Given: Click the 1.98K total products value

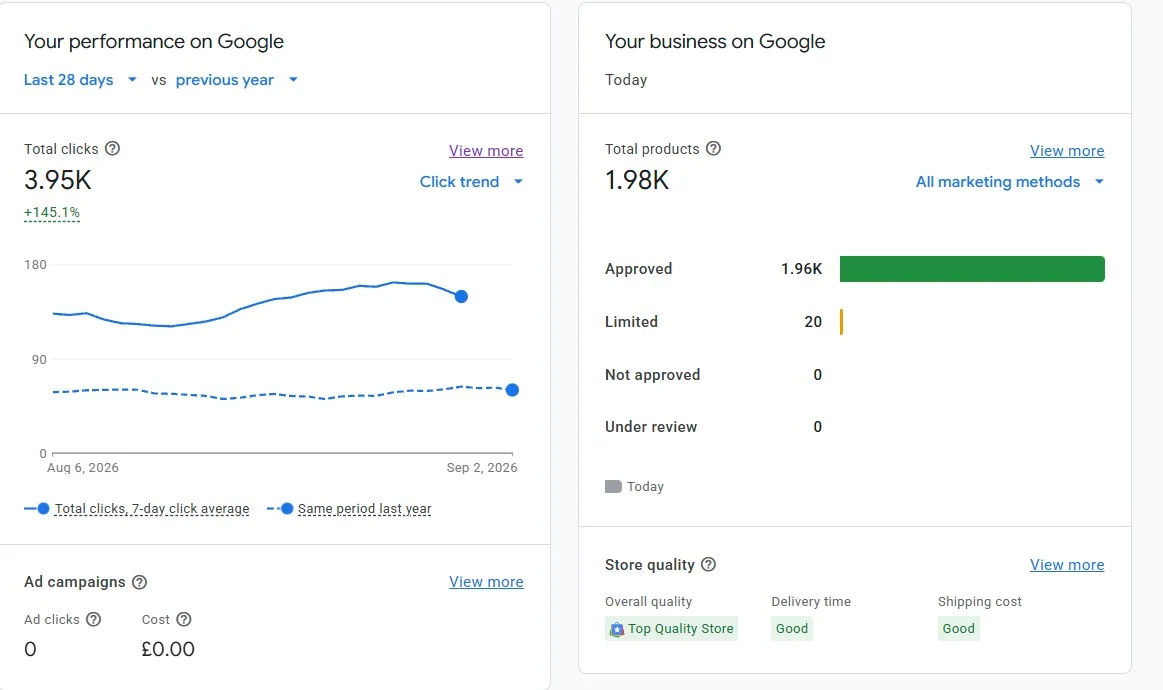Looking at the screenshot, I should pos(637,180).
